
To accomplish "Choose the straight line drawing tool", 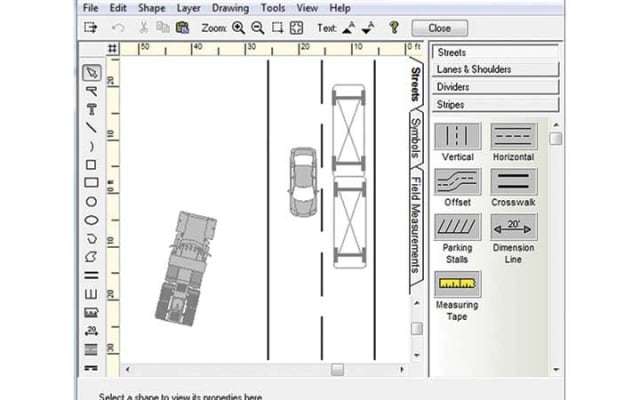I will [91, 127].
